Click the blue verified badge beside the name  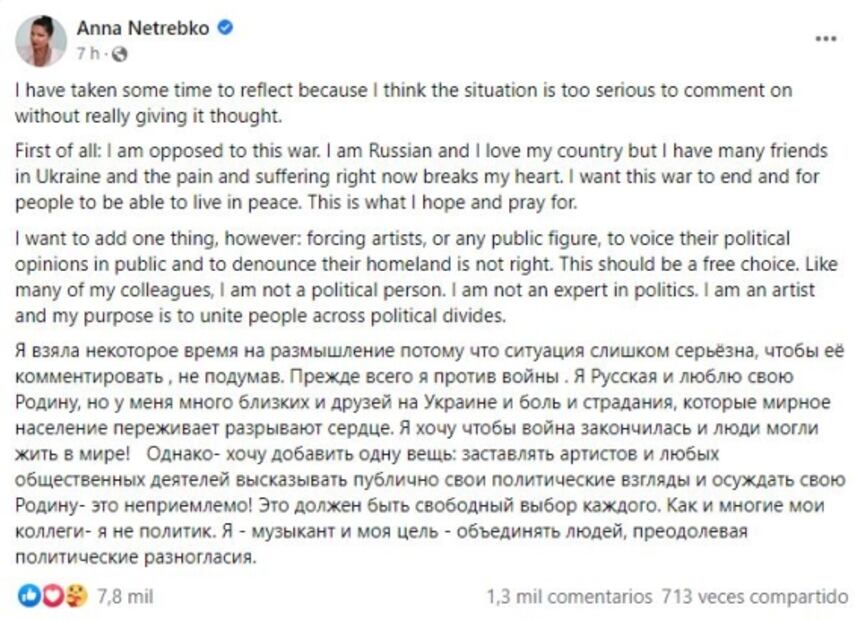(226, 28)
